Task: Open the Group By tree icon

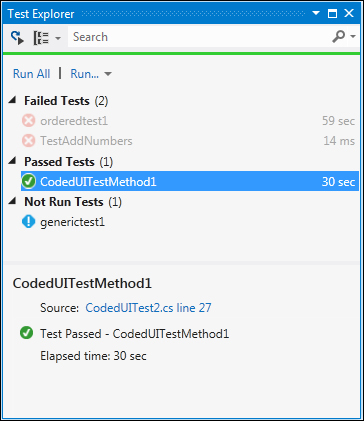Action: [41, 38]
